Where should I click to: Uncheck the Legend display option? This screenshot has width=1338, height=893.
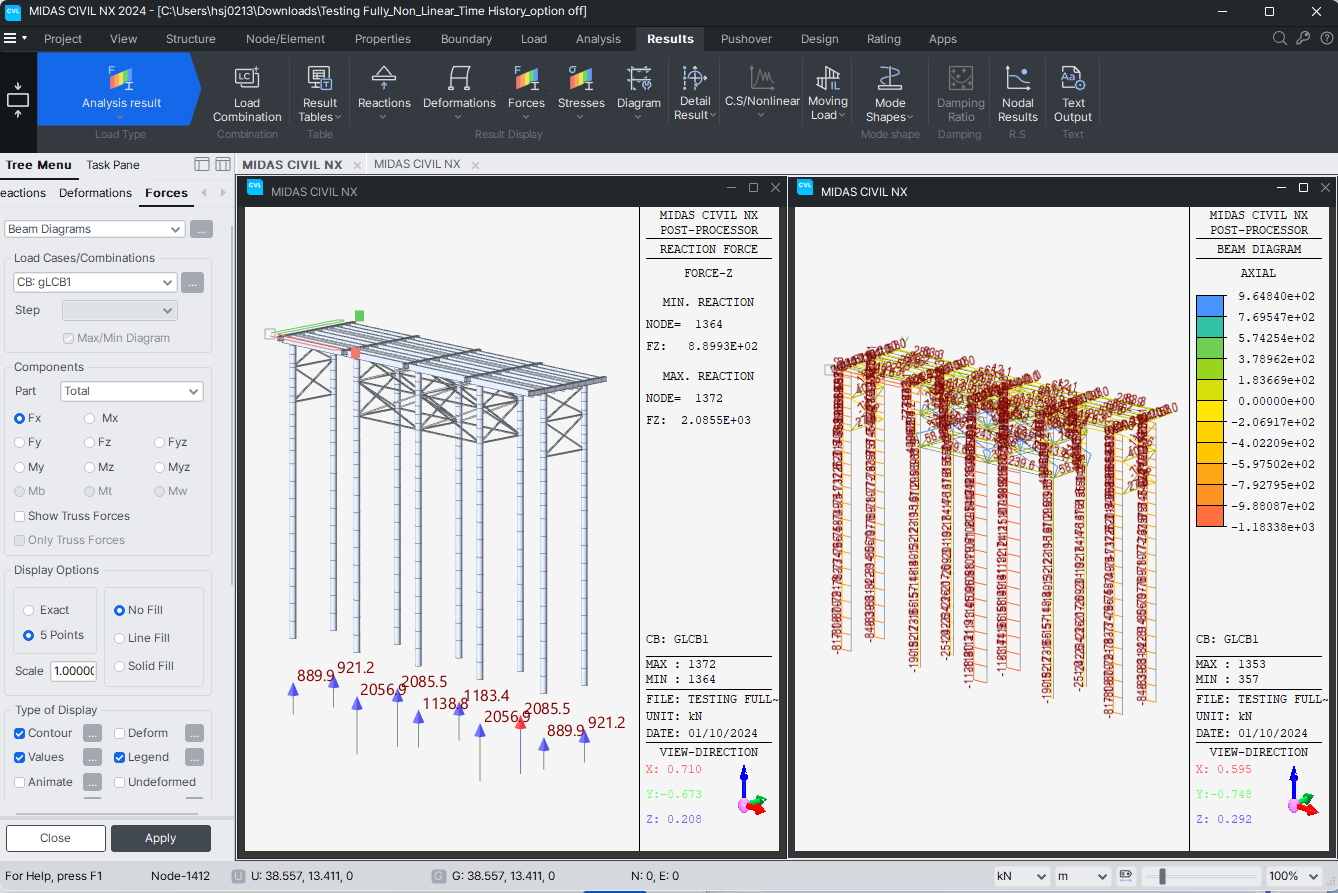[120, 758]
